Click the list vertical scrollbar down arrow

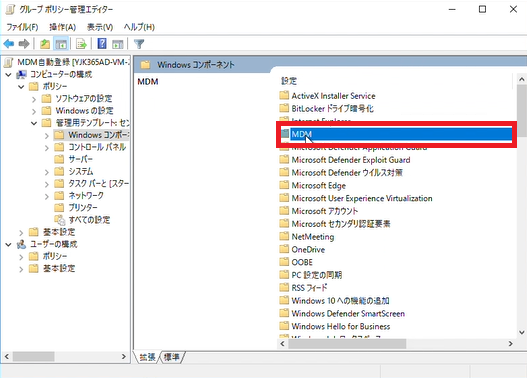[x=522, y=333]
